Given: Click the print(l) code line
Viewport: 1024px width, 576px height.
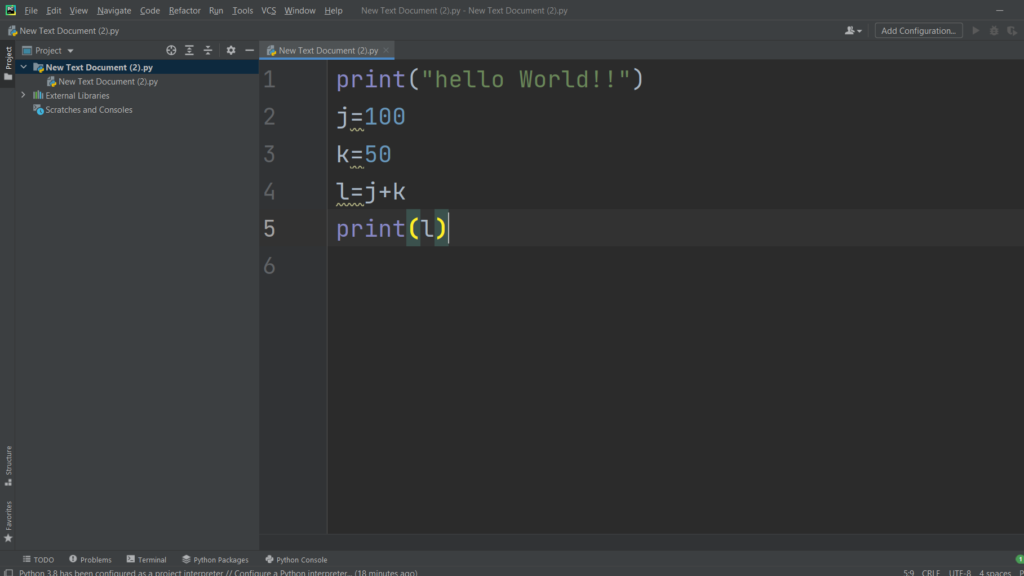Looking at the screenshot, I should click(391, 229).
